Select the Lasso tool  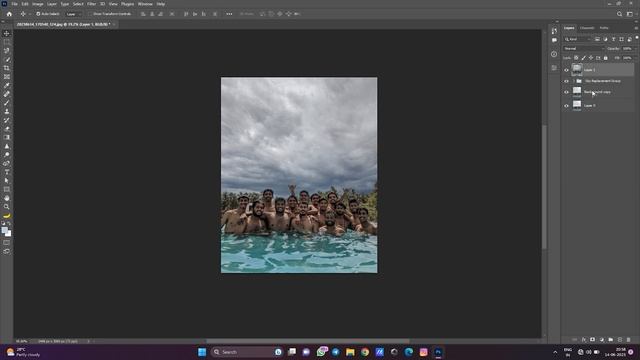(x=7, y=51)
